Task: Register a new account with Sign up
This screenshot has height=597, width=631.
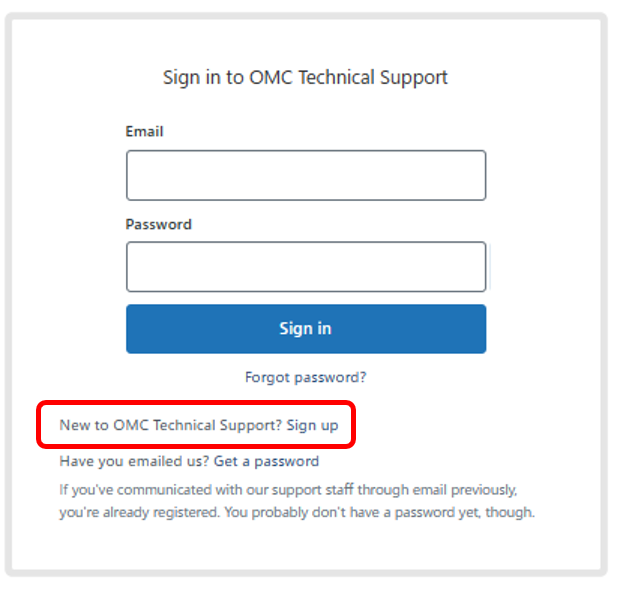Action: (312, 425)
